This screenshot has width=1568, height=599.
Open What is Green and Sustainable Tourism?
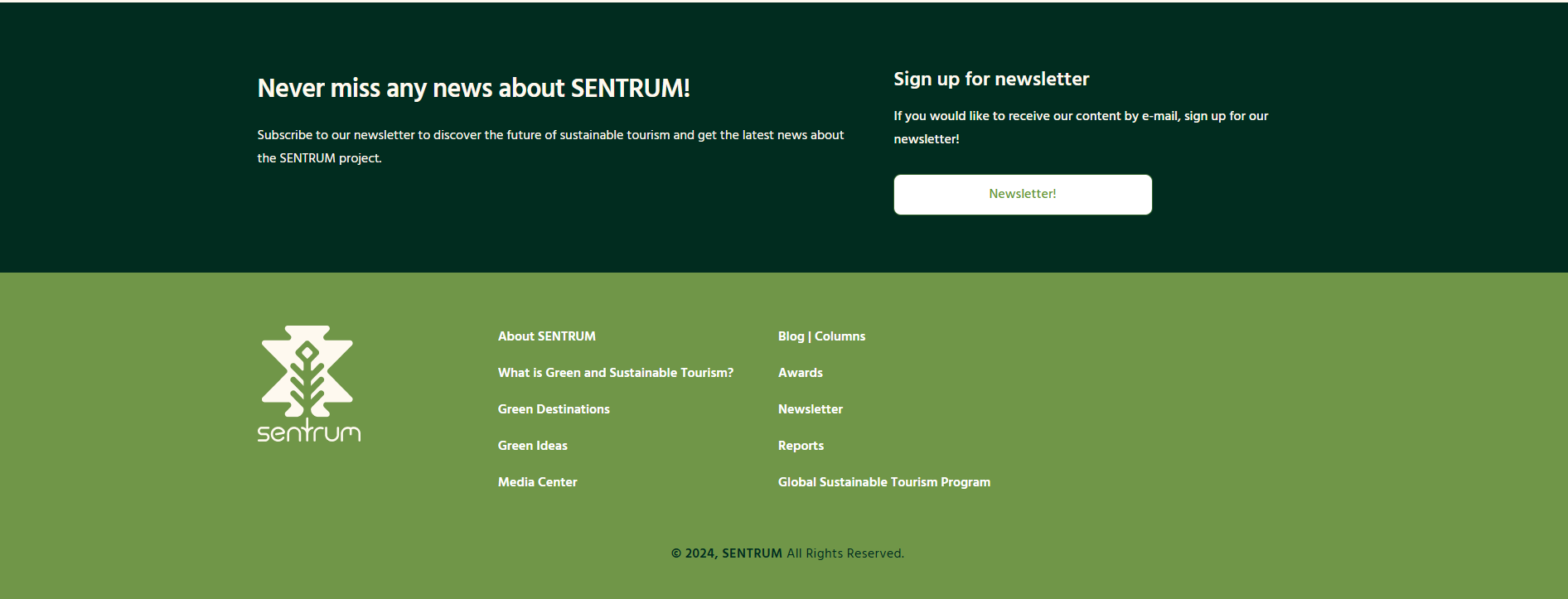point(615,373)
